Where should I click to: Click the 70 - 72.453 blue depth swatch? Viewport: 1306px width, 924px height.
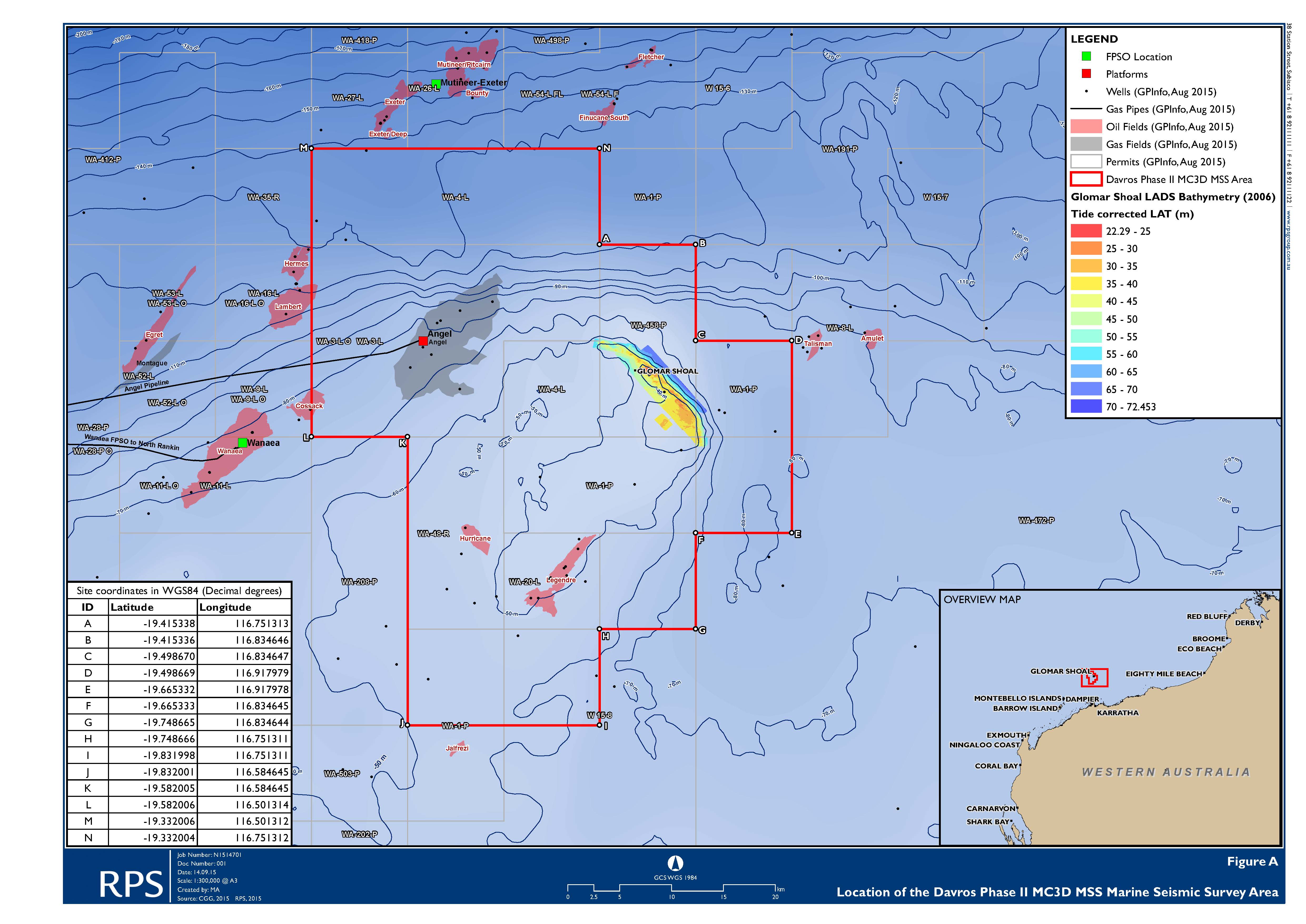click(x=1086, y=407)
